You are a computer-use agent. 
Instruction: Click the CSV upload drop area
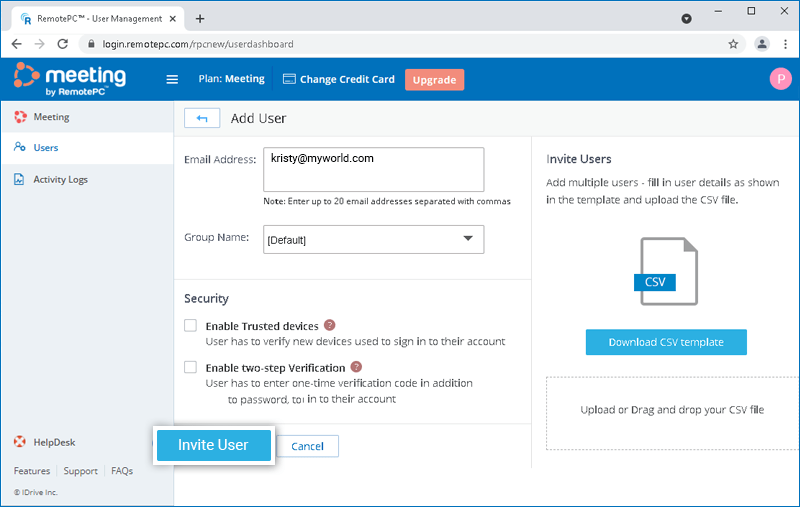tap(672, 414)
